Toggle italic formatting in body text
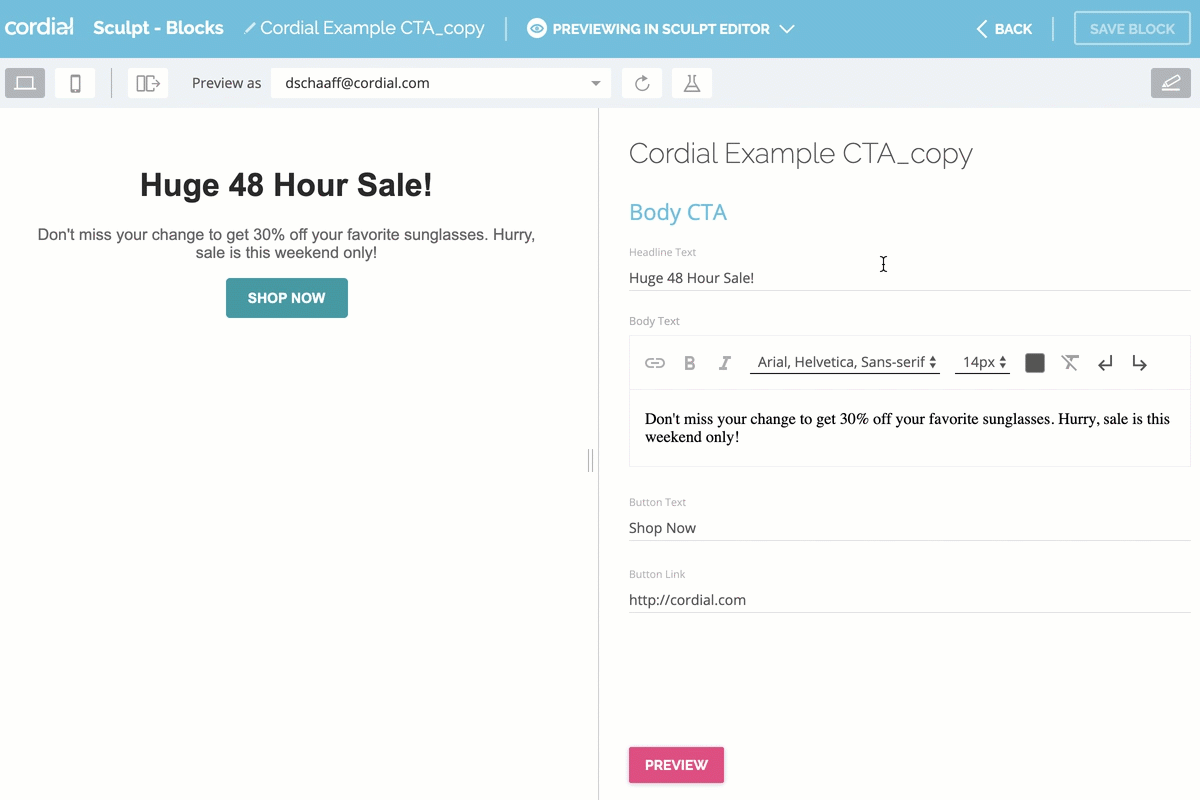1200x800 pixels. pos(725,363)
